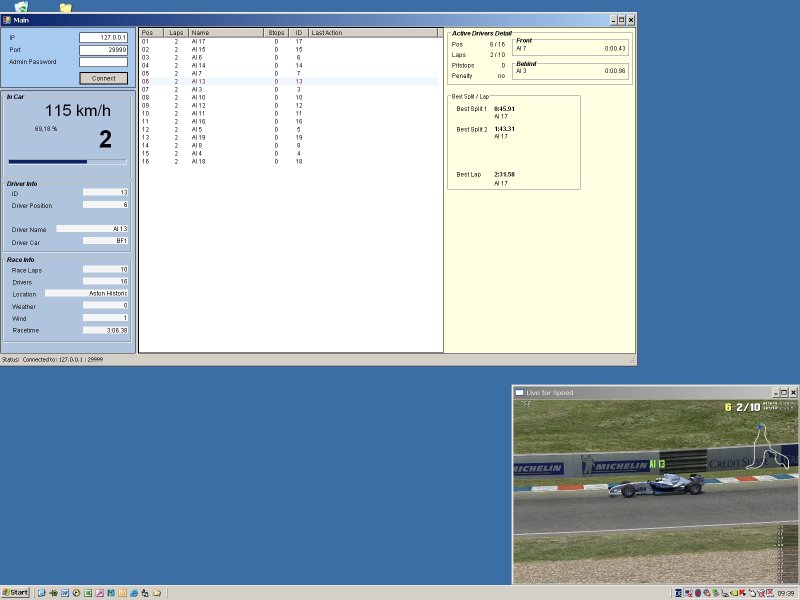Select the row for driver AI 10

click(288, 97)
